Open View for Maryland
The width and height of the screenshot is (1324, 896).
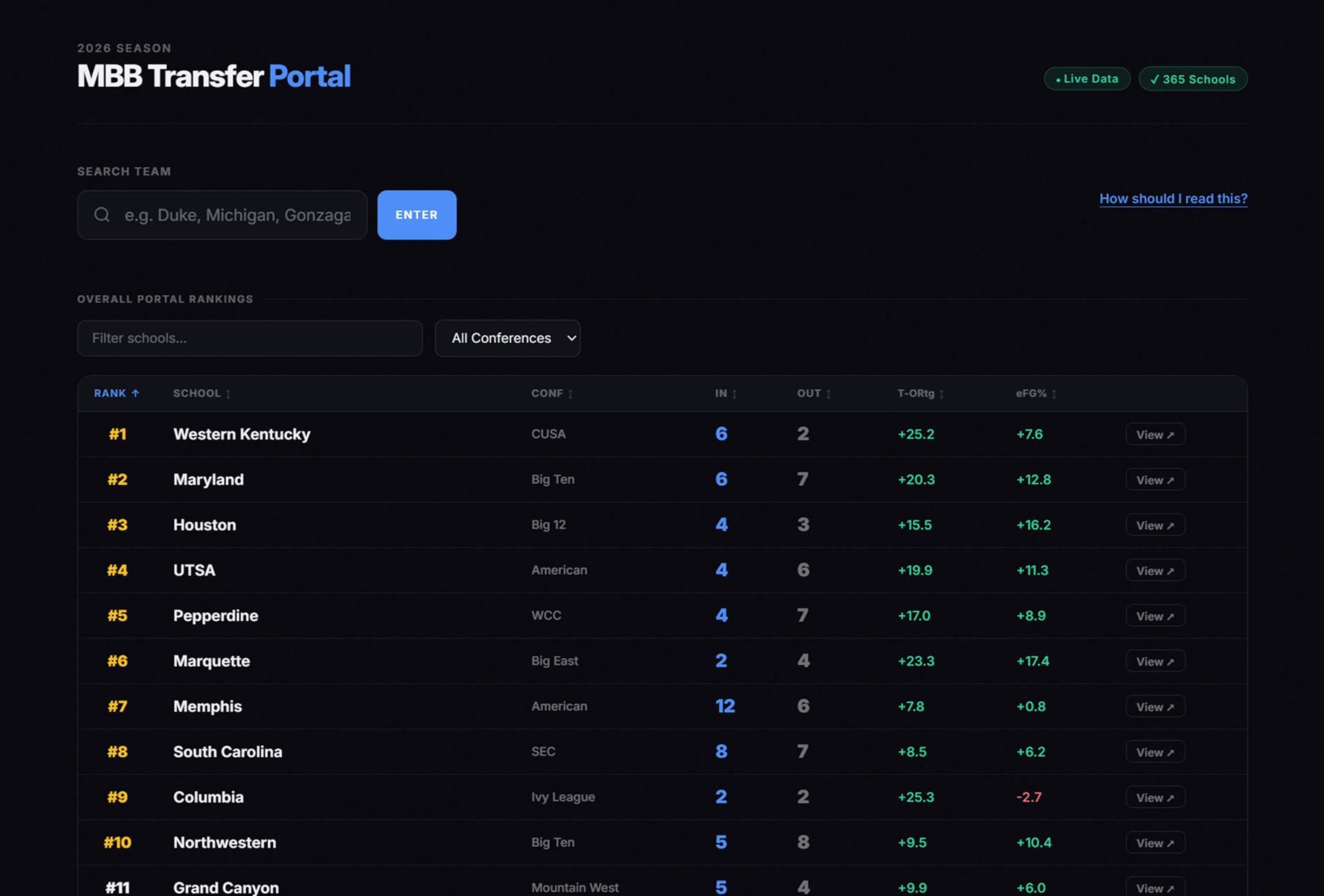(x=1155, y=480)
